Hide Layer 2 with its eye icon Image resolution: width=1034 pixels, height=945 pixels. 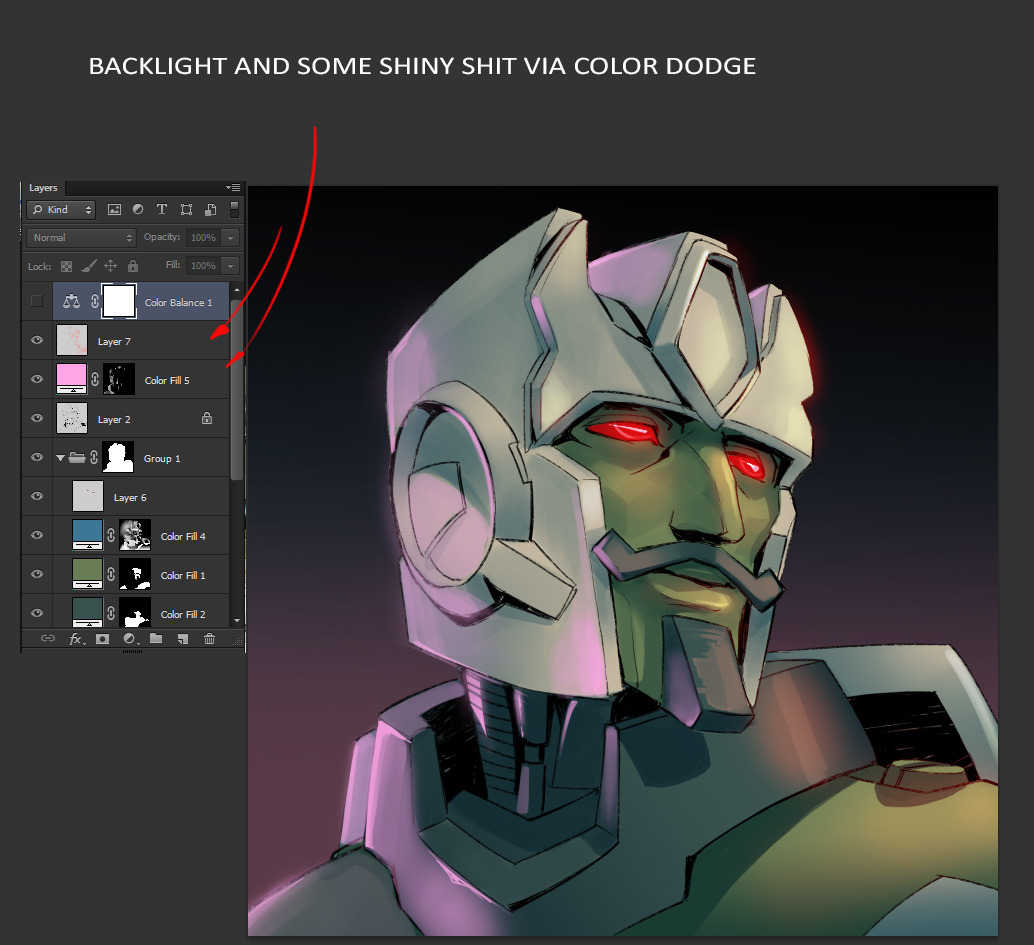[37, 418]
